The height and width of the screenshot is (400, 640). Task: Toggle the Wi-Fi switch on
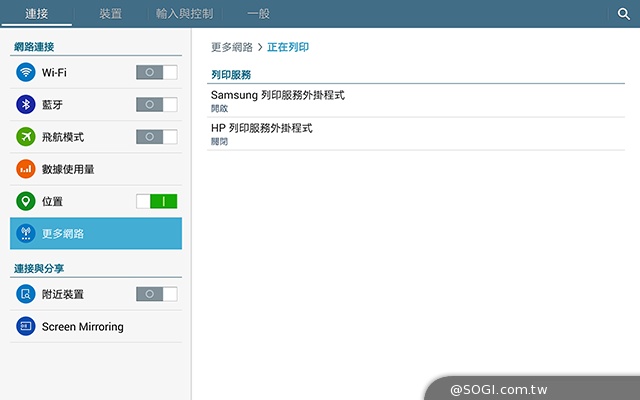point(157,72)
